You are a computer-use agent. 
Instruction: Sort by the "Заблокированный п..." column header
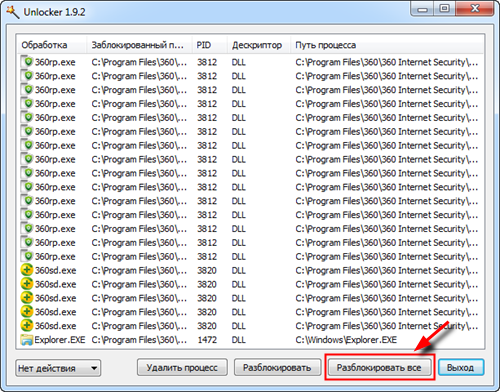(x=139, y=45)
